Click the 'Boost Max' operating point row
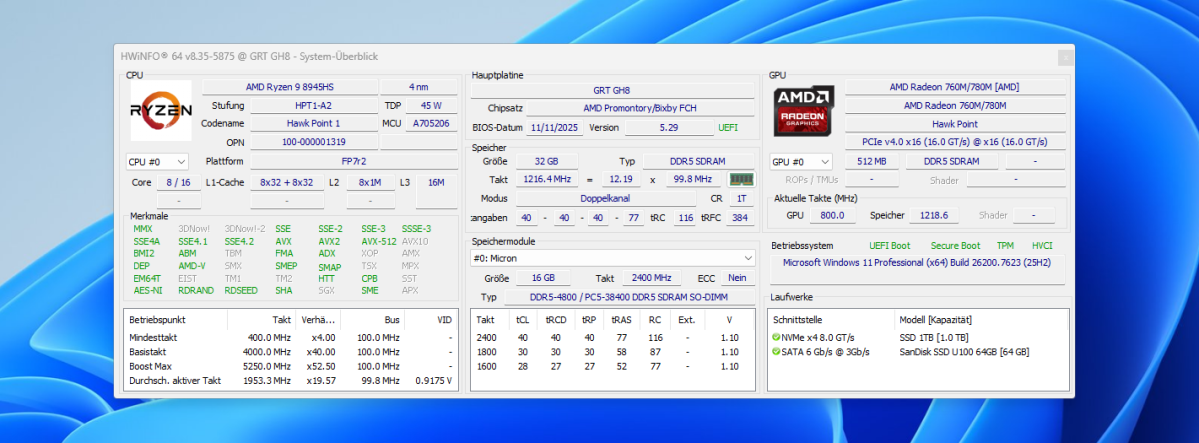 pos(291,366)
